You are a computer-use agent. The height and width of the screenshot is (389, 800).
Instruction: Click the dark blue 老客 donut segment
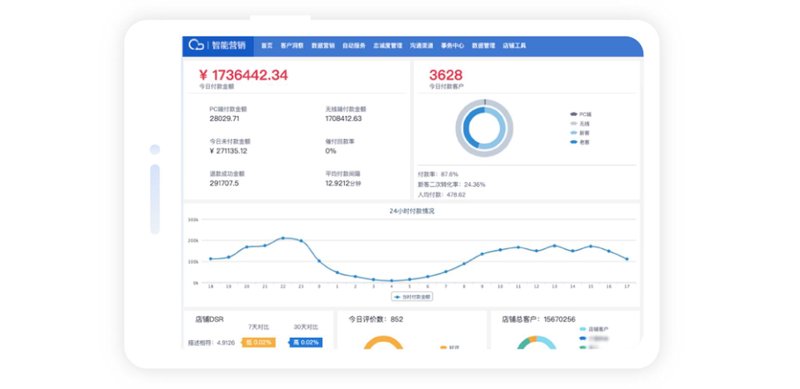(x=466, y=128)
